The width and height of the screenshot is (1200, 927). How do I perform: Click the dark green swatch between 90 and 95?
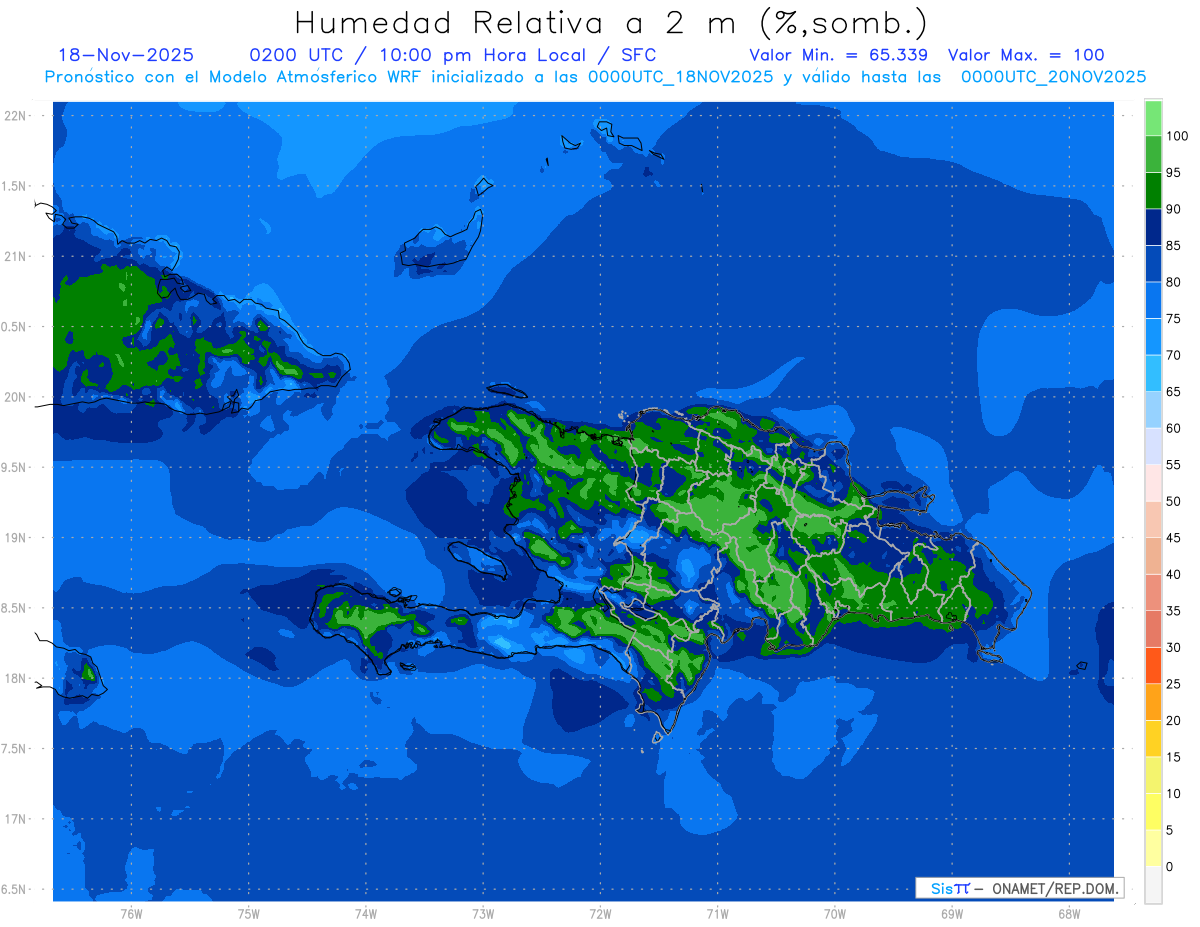(1153, 191)
